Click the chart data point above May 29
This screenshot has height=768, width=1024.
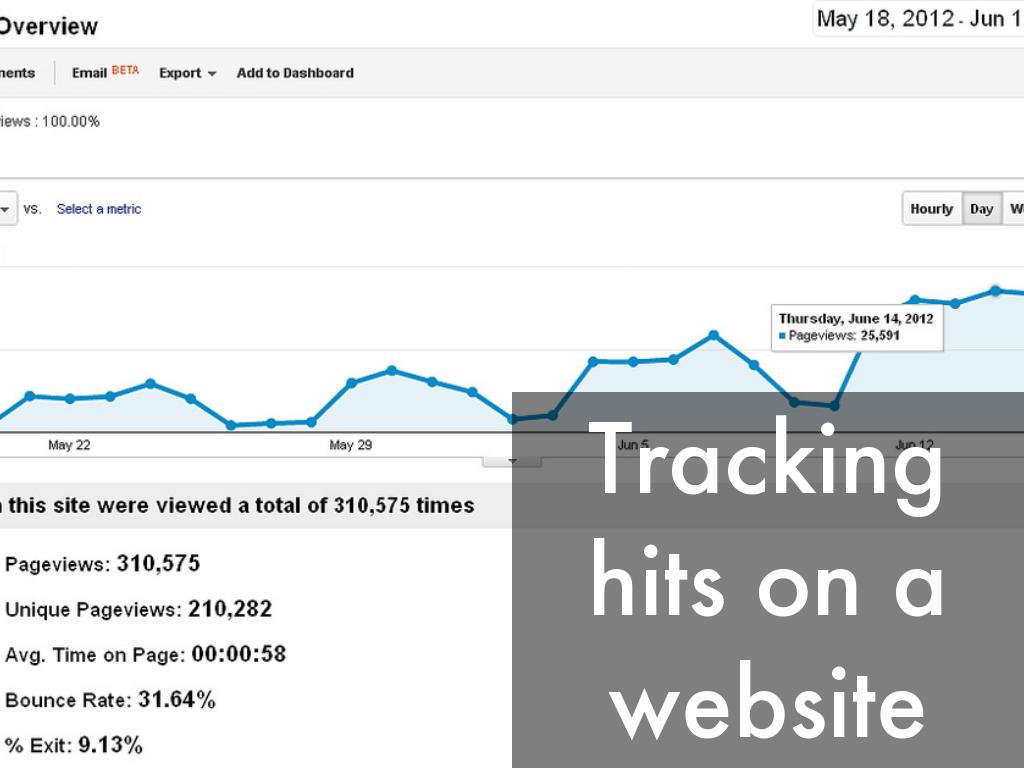pyautogui.click(x=351, y=383)
